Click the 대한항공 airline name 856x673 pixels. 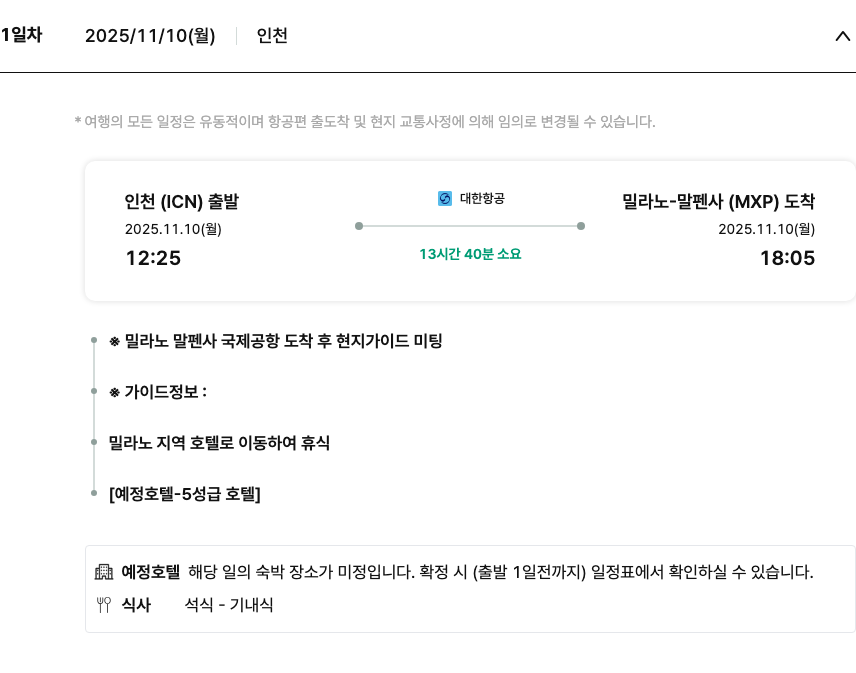pos(482,199)
